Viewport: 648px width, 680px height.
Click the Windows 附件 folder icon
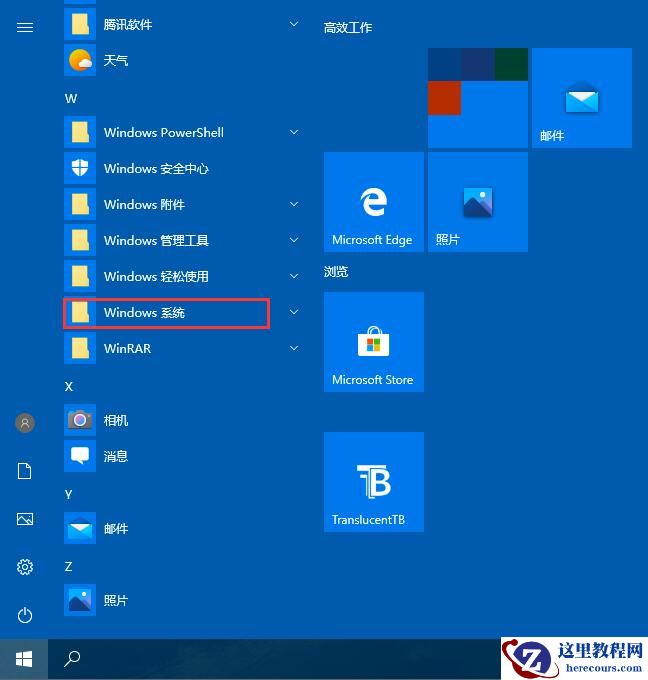(x=80, y=204)
